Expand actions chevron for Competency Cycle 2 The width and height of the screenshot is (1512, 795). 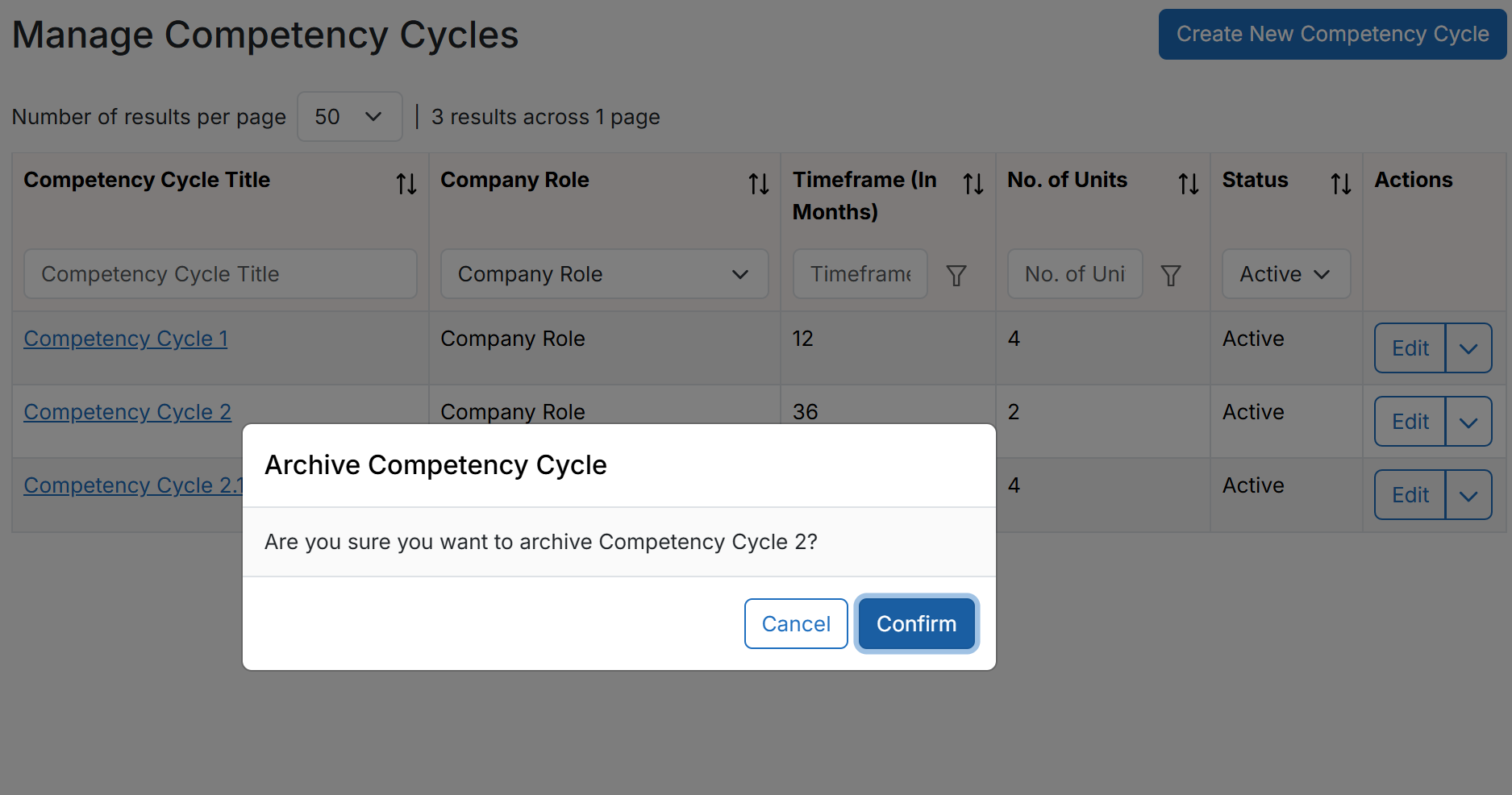point(1468,422)
